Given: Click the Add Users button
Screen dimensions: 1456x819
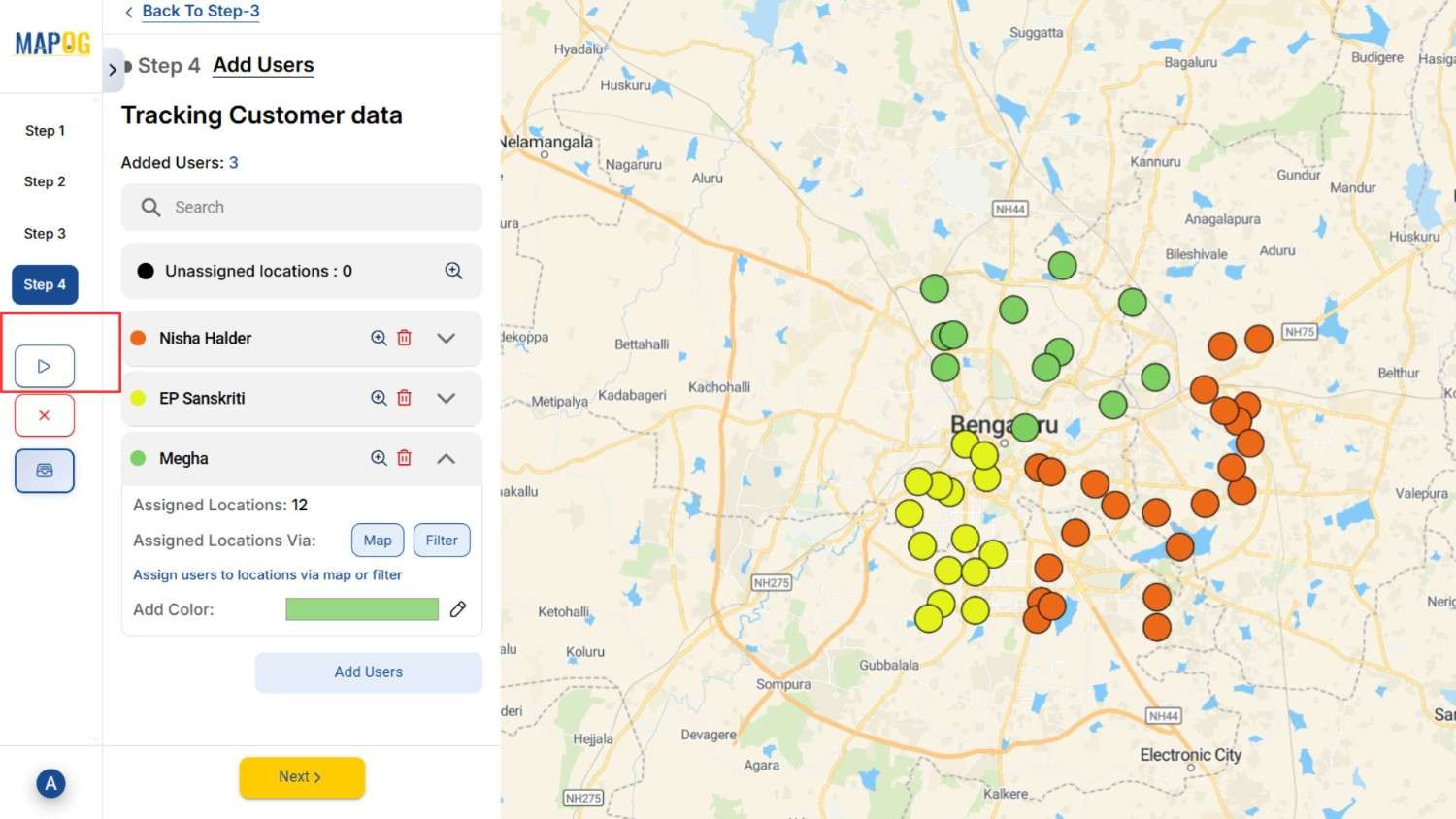Looking at the screenshot, I should point(368,672).
